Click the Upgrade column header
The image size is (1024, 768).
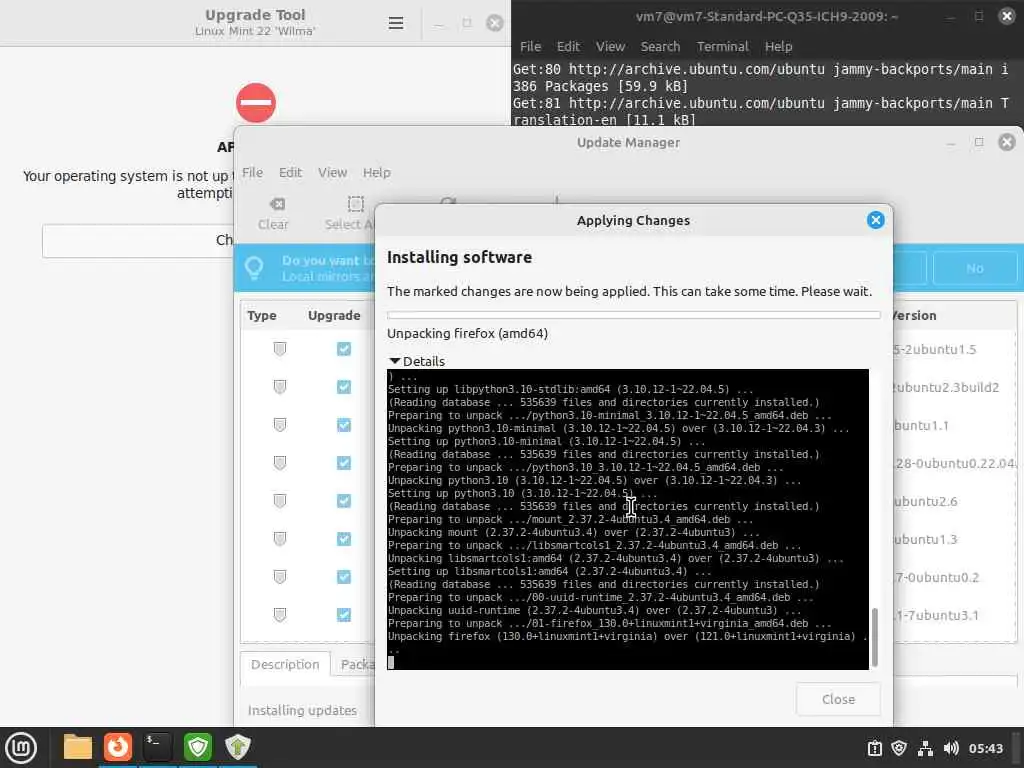334,315
